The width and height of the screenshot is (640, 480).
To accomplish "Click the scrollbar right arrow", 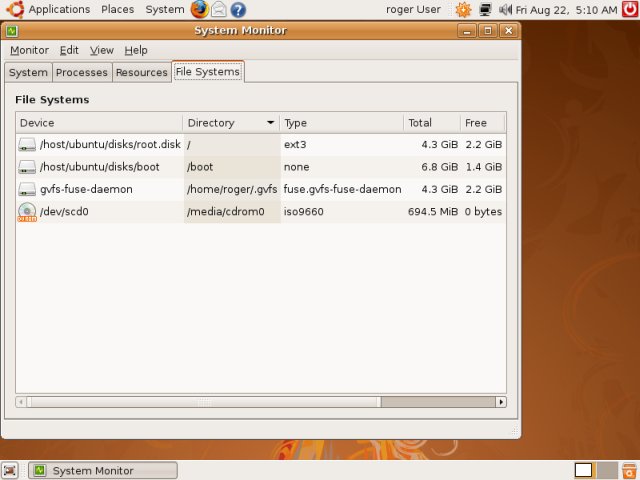I will click(x=501, y=402).
